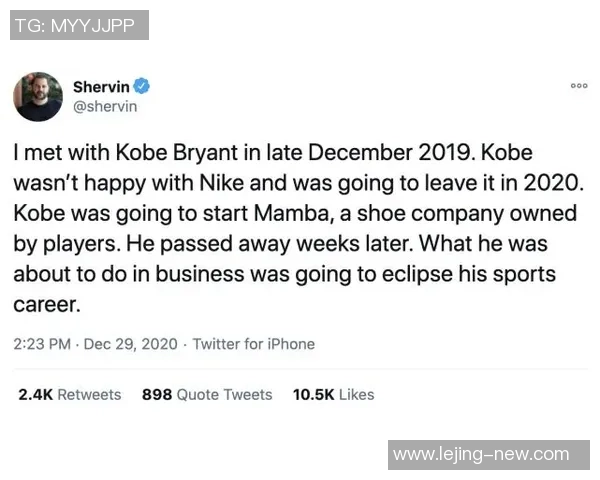This screenshot has width=600, height=480.
Task: Click the 2:23 PM timestamp
Action: tap(42, 344)
